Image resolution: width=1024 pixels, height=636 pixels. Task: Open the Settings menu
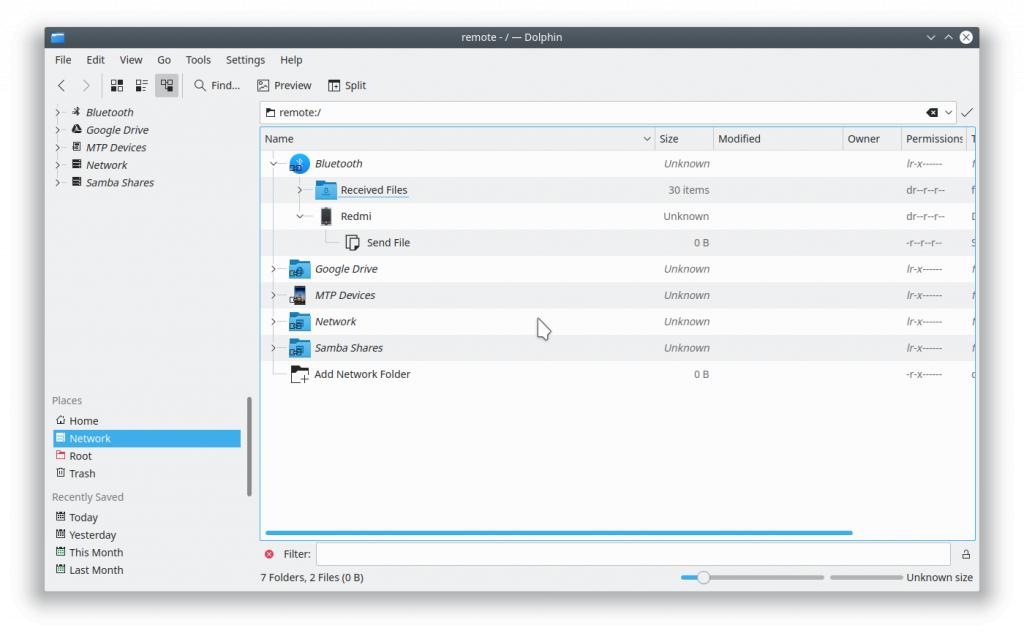pyautogui.click(x=245, y=60)
